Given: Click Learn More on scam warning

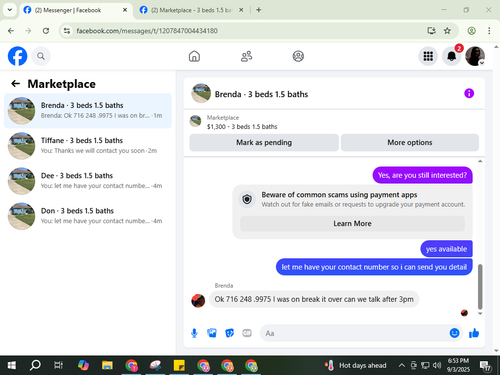Looking at the screenshot, I should [352, 224].
